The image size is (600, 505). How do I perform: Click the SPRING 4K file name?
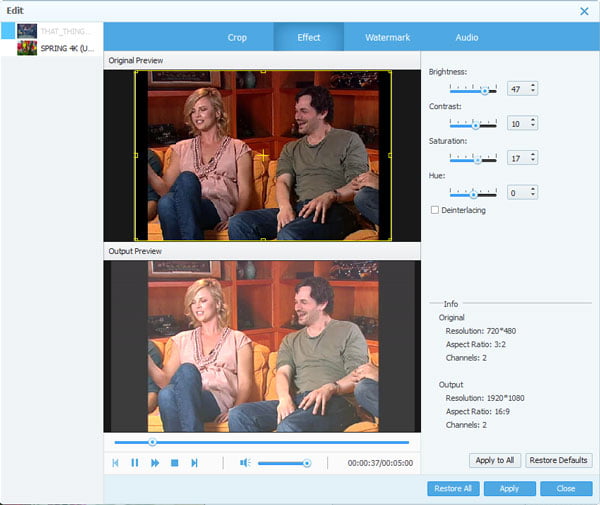click(67, 49)
